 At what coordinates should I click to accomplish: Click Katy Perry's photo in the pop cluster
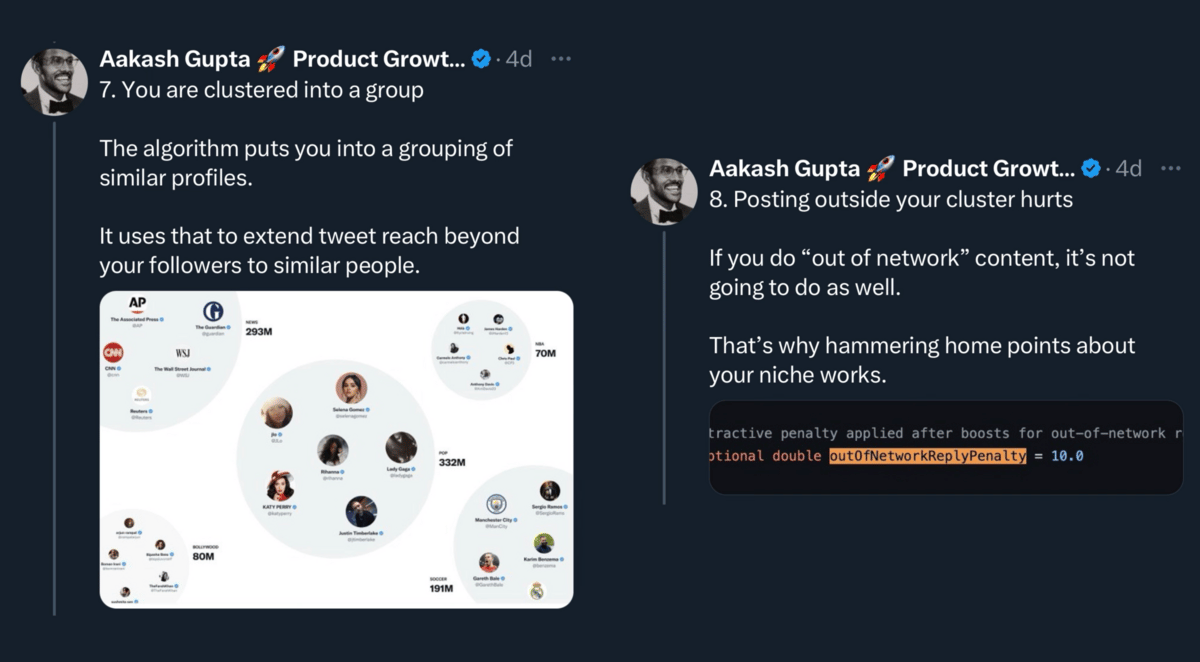click(280, 487)
